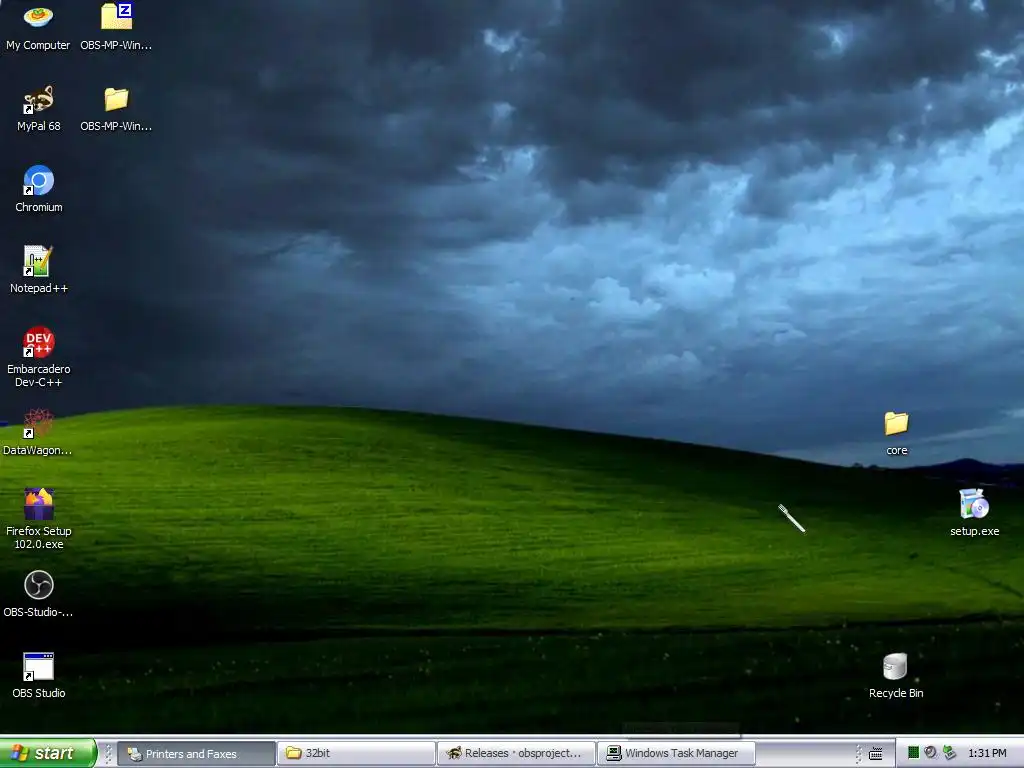Click the volume speaker tray icon
The height and width of the screenshot is (768, 1024).
coord(931,753)
